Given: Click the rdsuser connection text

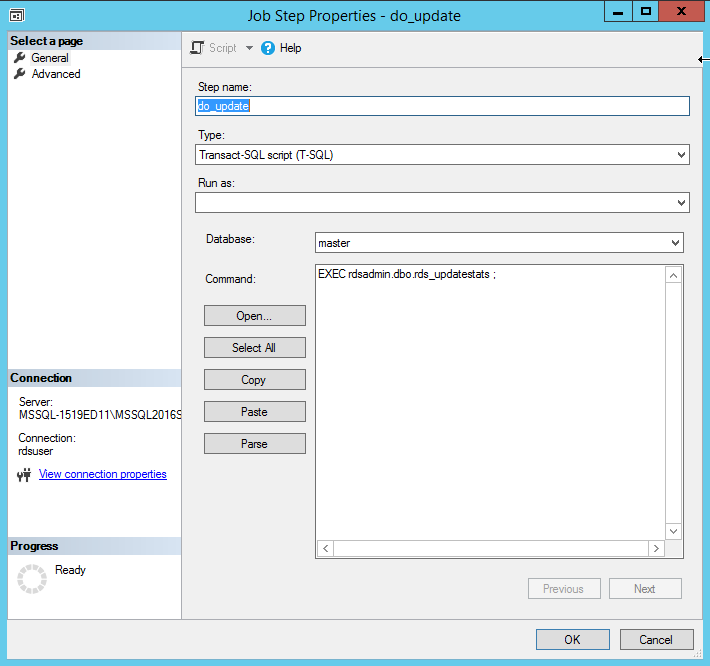Looking at the screenshot, I should [x=36, y=451].
